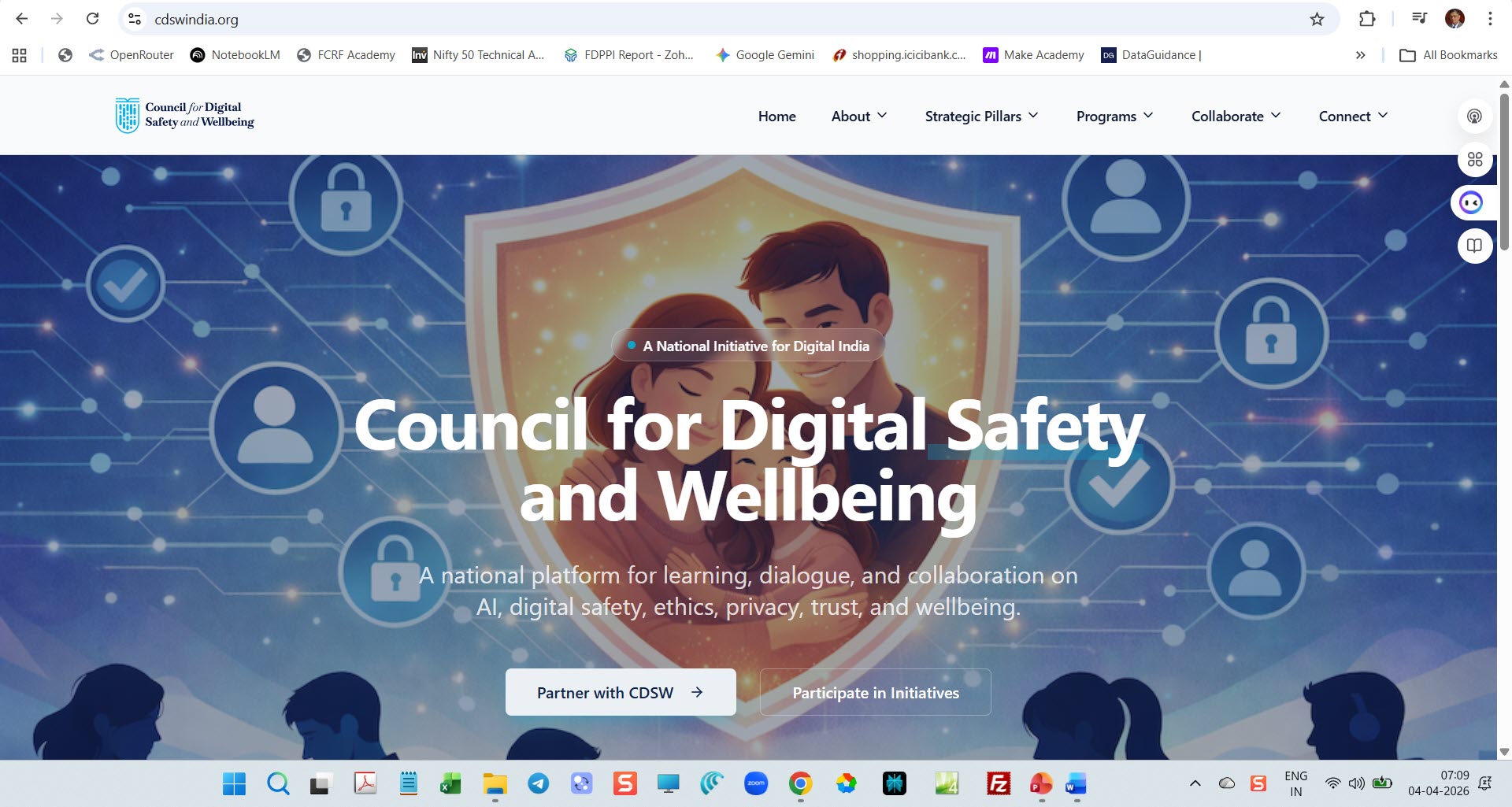The image size is (1512, 807).
Task: Expand the Collaborate navigation menu
Action: 1235,116
